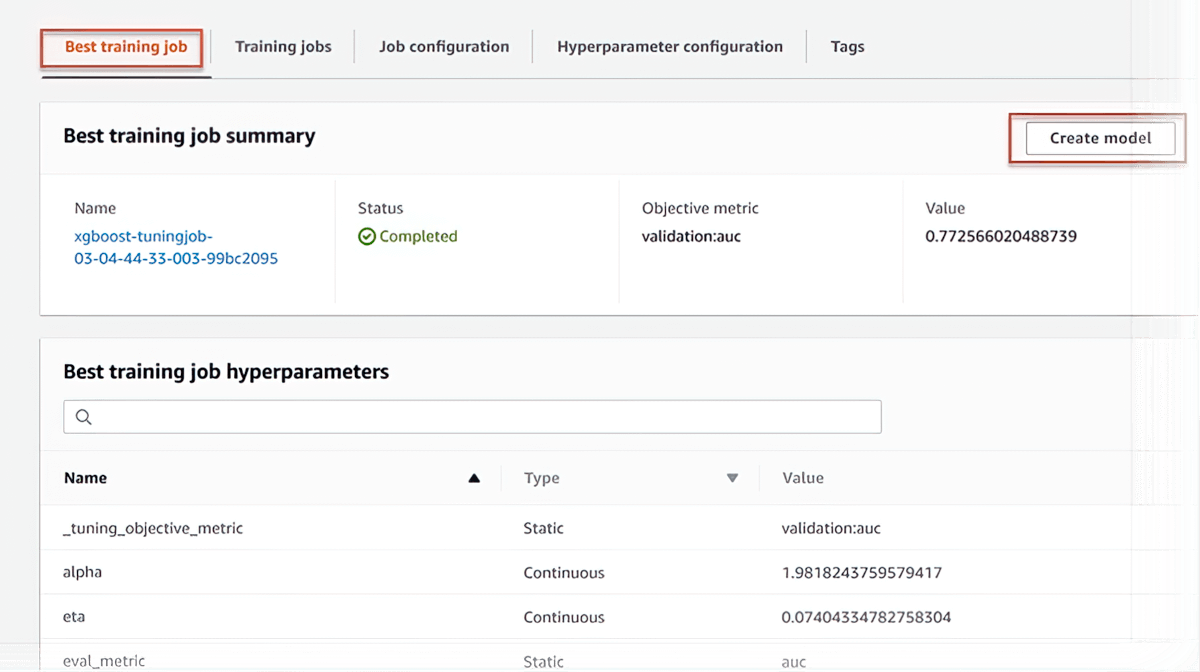Click the magnifying glass search icon
Viewport: 1200px width, 672px height.
[x=84, y=417]
